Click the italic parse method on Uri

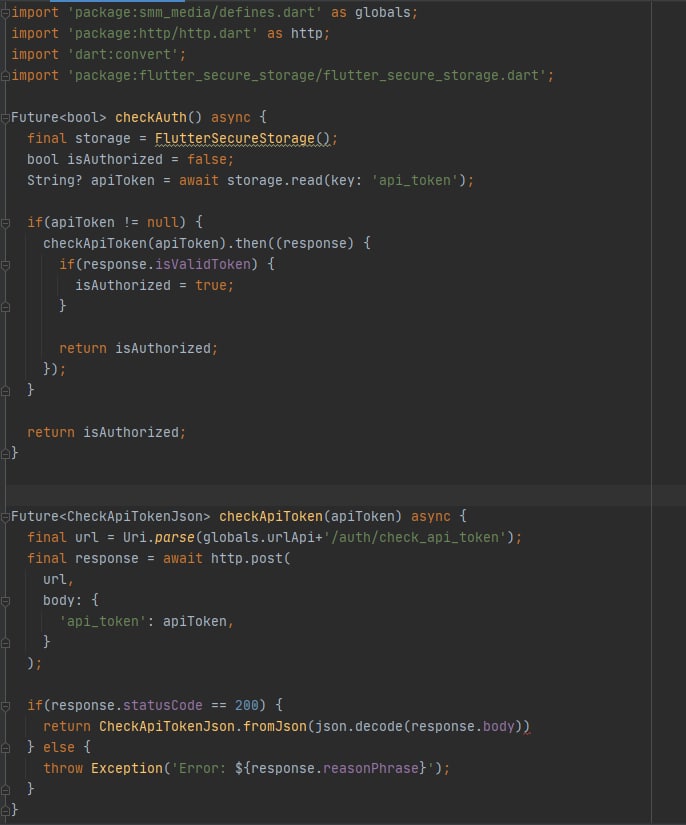tap(174, 537)
